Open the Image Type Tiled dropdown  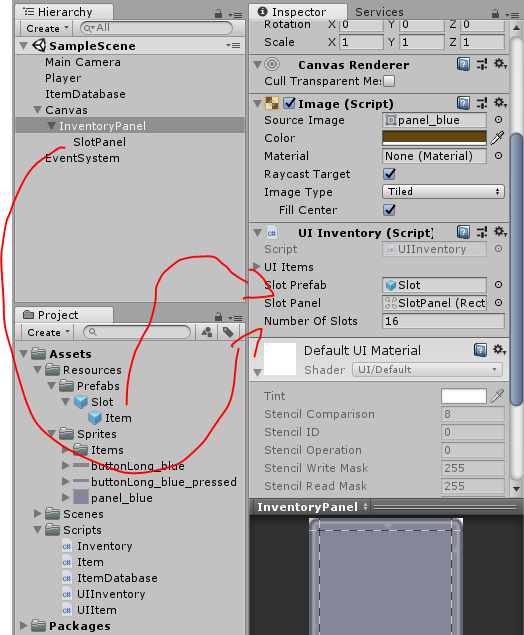(443, 192)
